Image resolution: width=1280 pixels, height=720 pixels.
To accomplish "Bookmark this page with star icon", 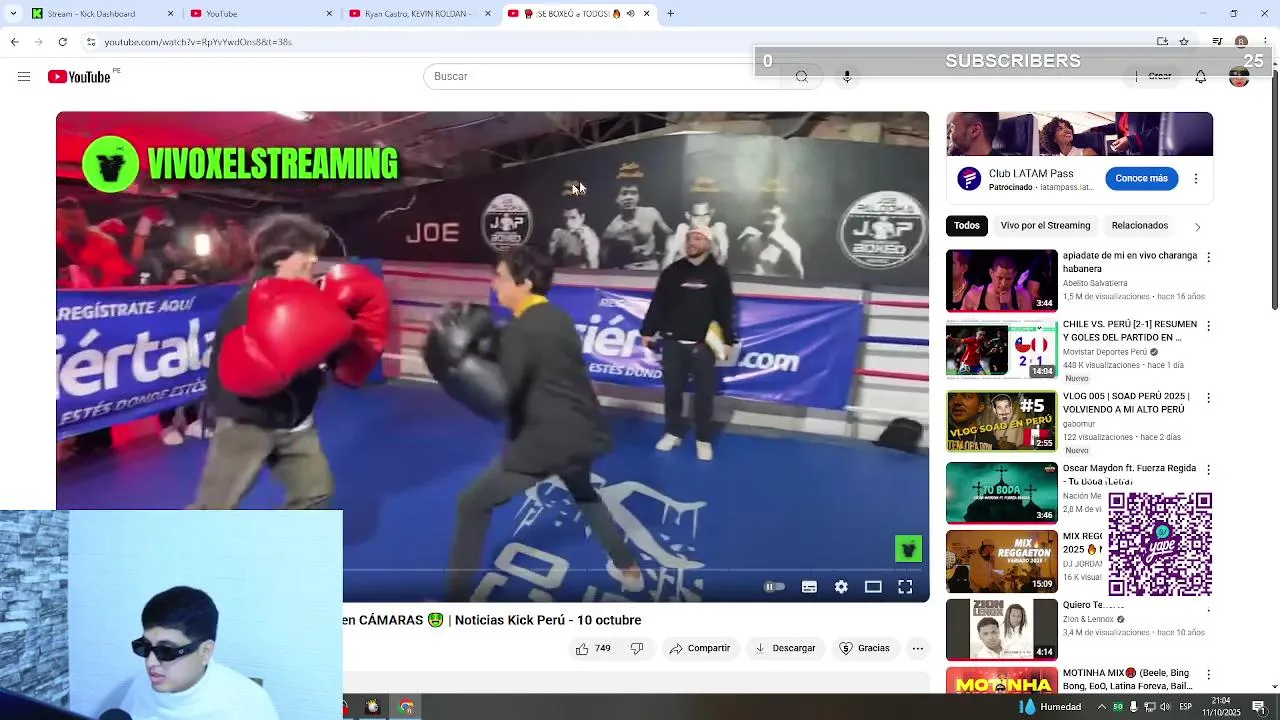I will pos(1184,42).
